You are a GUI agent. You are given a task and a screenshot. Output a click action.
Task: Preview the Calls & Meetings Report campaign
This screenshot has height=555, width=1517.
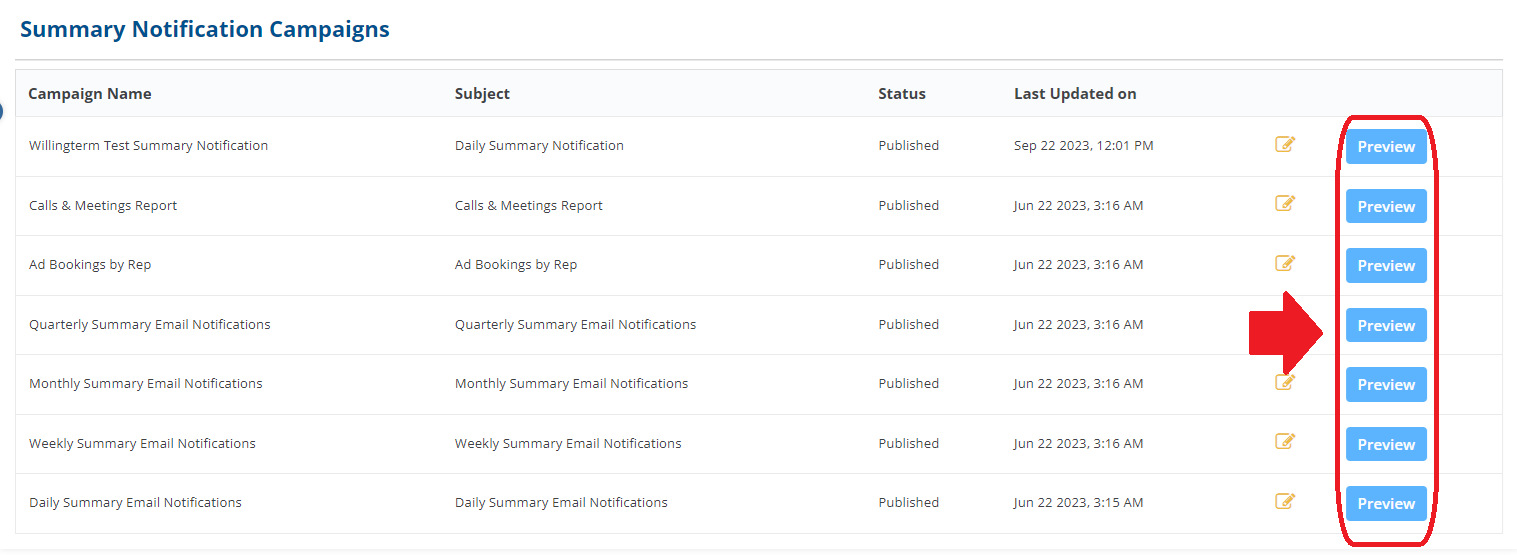coord(1386,206)
